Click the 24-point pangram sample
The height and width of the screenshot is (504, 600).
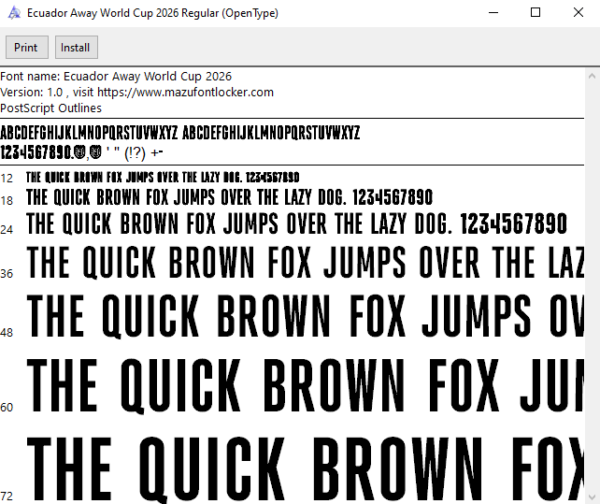pyautogui.click(x=297, y=223)
